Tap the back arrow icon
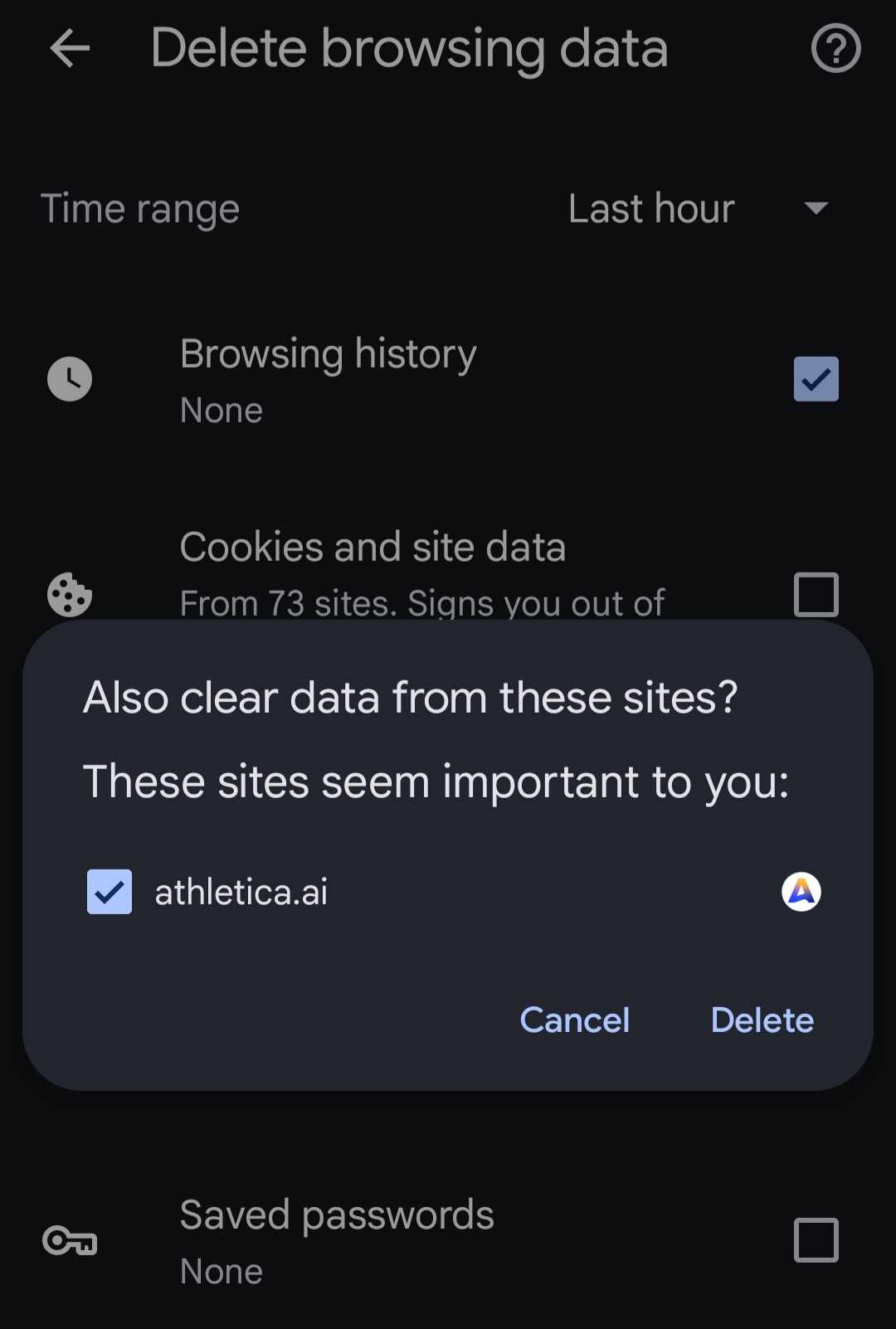This screenshot has width=896, height=1329. coord(70,49)
